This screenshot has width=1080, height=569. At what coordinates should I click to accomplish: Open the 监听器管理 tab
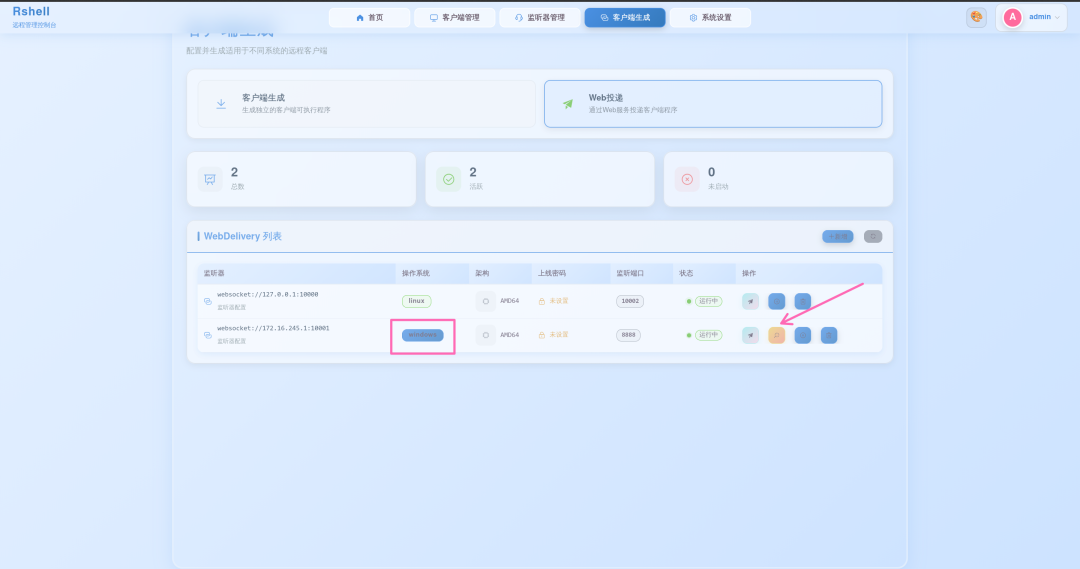coord(540,17)
